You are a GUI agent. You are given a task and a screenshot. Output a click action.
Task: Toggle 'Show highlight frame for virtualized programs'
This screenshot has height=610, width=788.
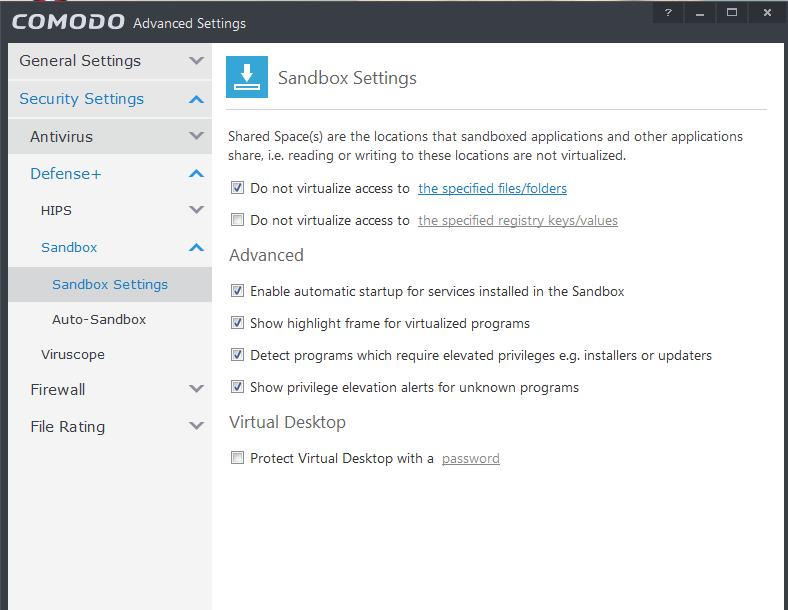237,323
